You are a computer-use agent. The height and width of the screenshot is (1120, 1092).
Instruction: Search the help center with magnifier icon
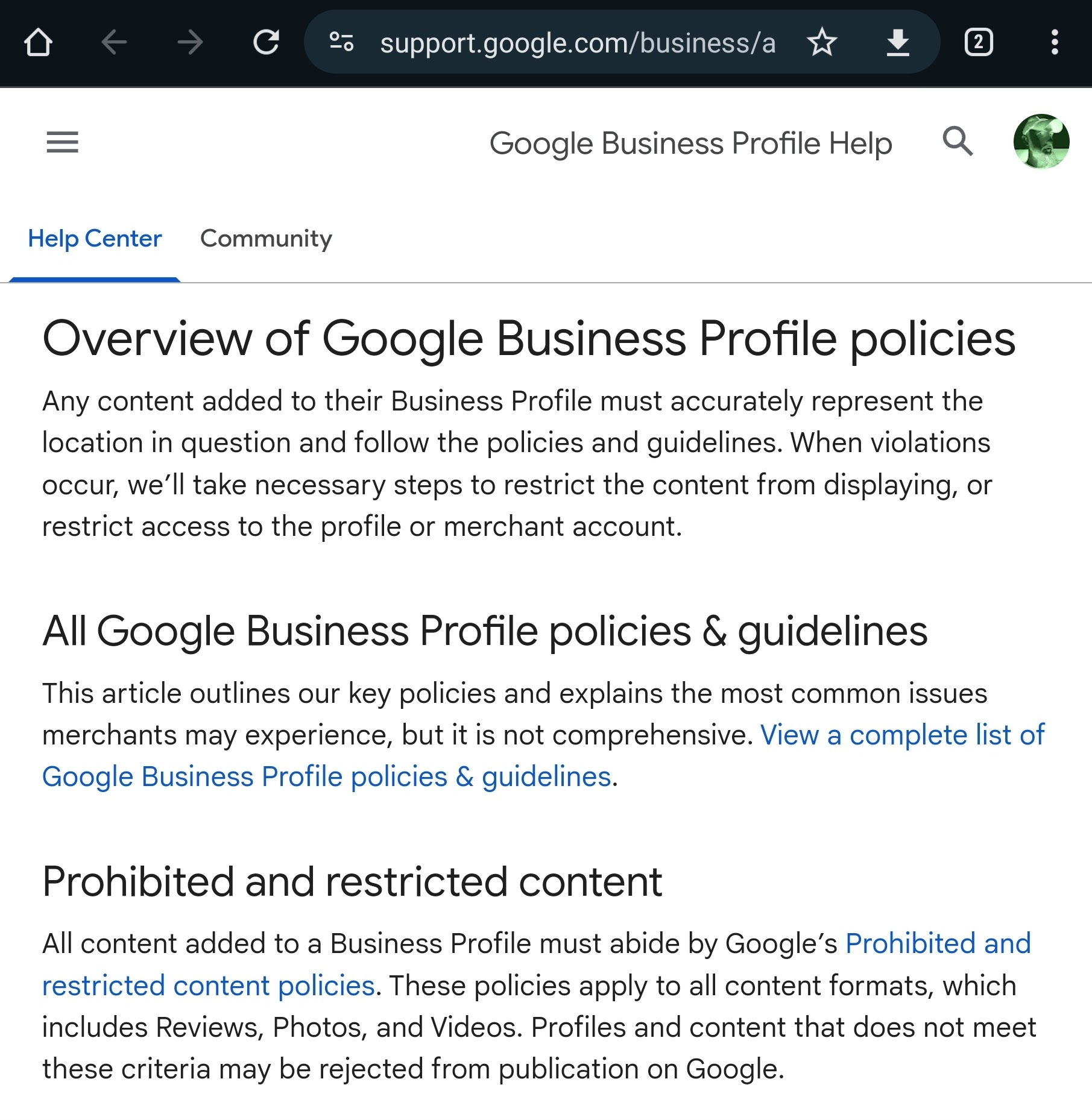pyautogui.click(x=958, y=142)
